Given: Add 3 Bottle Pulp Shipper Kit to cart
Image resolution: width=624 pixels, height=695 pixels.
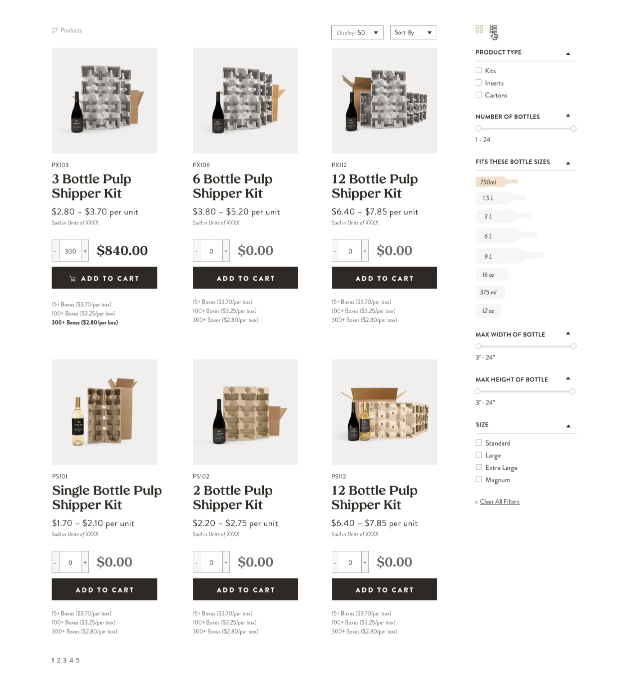Looking at the screenshot, I should point(104,278).
